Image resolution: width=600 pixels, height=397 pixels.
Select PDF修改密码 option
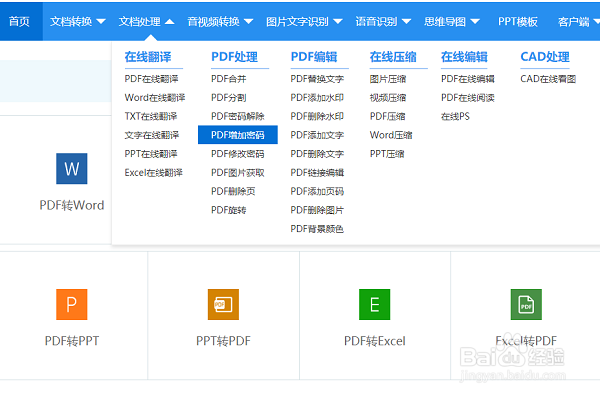coord(238,154)
